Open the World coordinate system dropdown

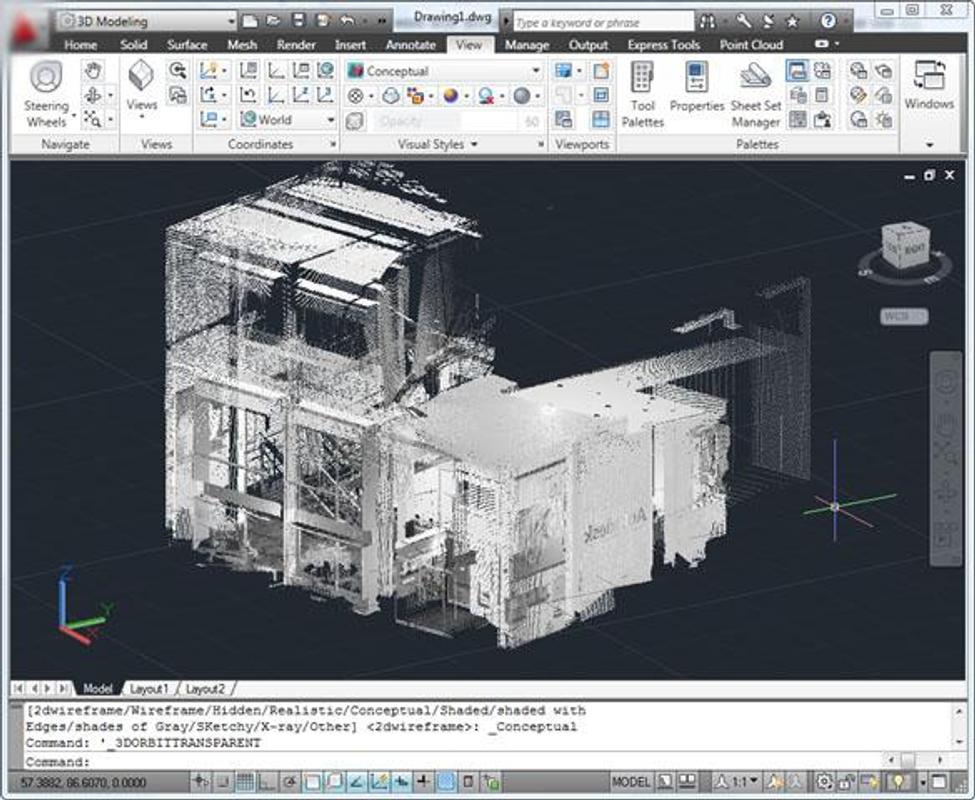[x=288, y=119]
